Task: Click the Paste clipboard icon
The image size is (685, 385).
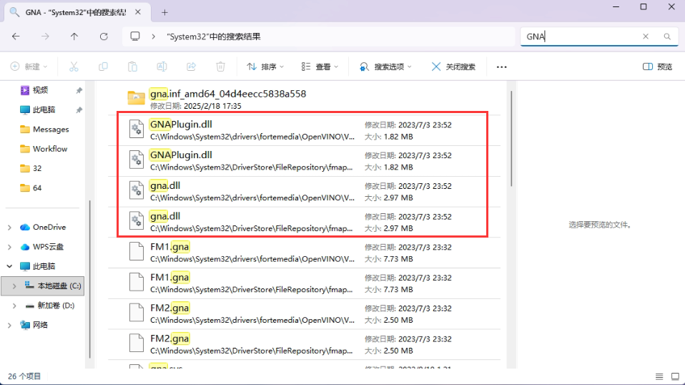Action: pyautogui.click(x=132, y=67)
